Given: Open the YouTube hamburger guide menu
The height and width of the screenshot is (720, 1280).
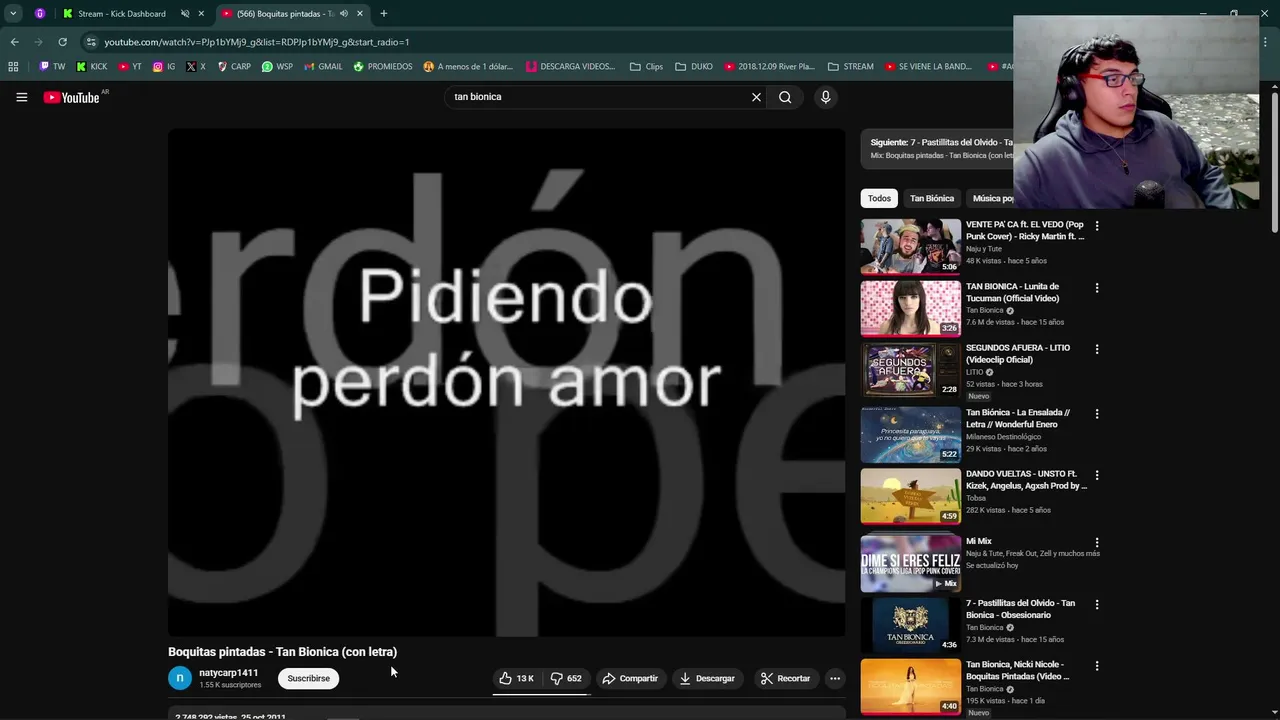Looking at the screenshot, I should click(21, 97).
